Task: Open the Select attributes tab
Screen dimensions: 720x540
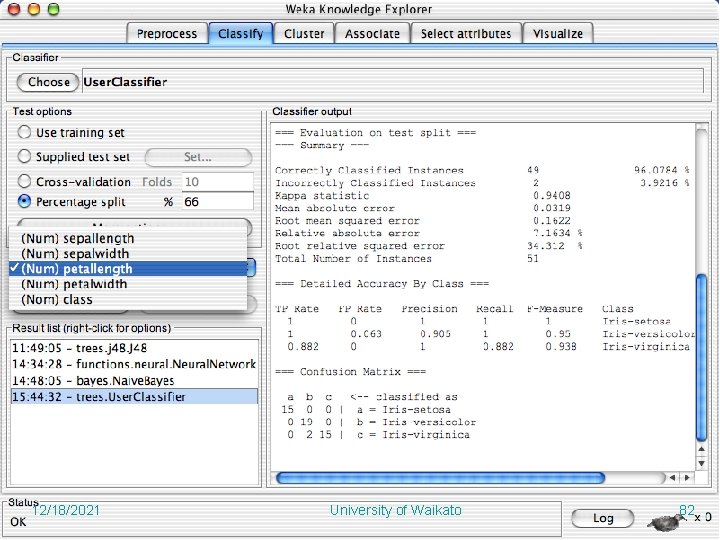Action: click(x=466, y=34)
